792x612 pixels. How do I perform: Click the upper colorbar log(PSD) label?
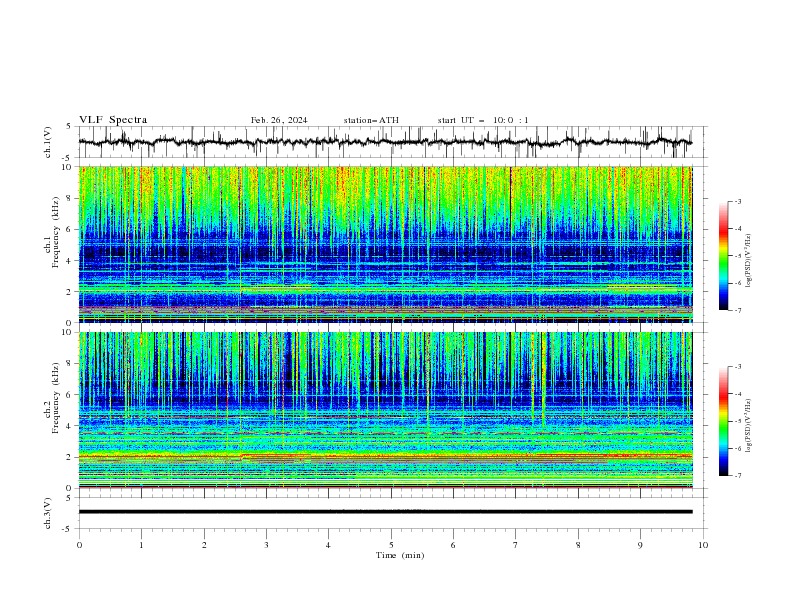(x=748, y=261)
